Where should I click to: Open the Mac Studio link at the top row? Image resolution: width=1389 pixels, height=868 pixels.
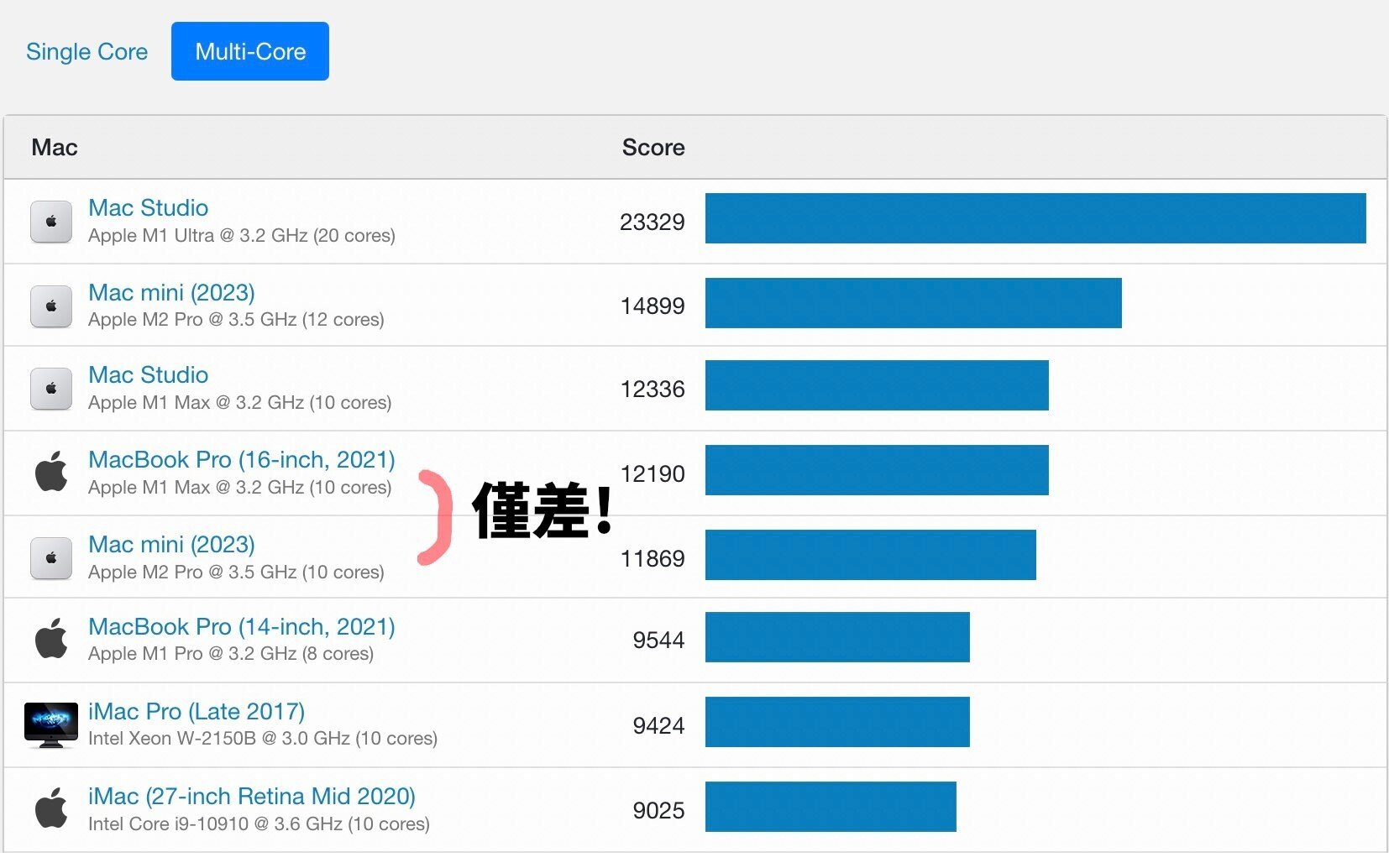point(148,207)
